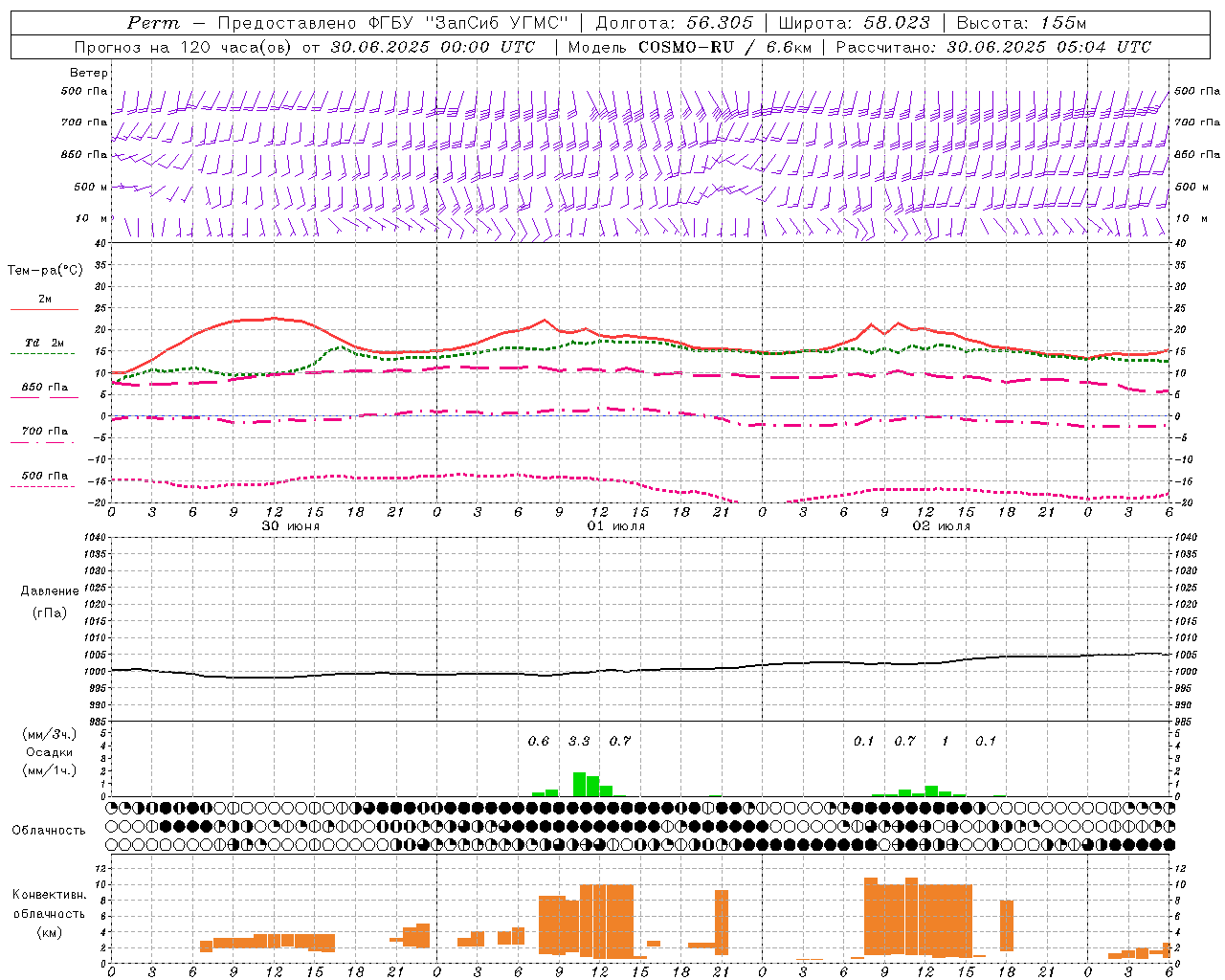The width and height of the screenshot is (1225, 980).
Task: Click the "500 м" wind level label on the left axis
Action: pos(91,187)
